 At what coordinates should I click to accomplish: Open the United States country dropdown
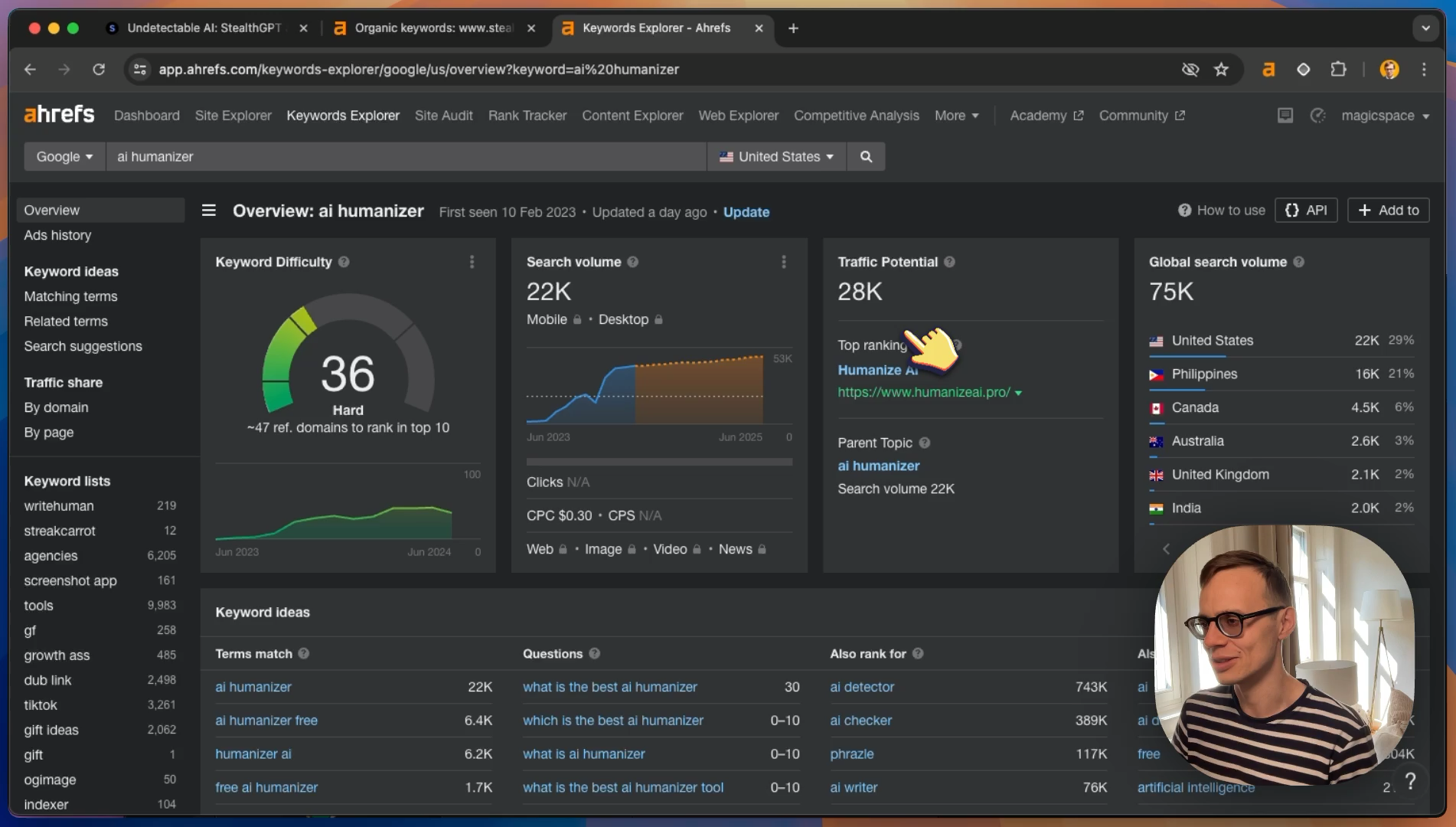776,156
